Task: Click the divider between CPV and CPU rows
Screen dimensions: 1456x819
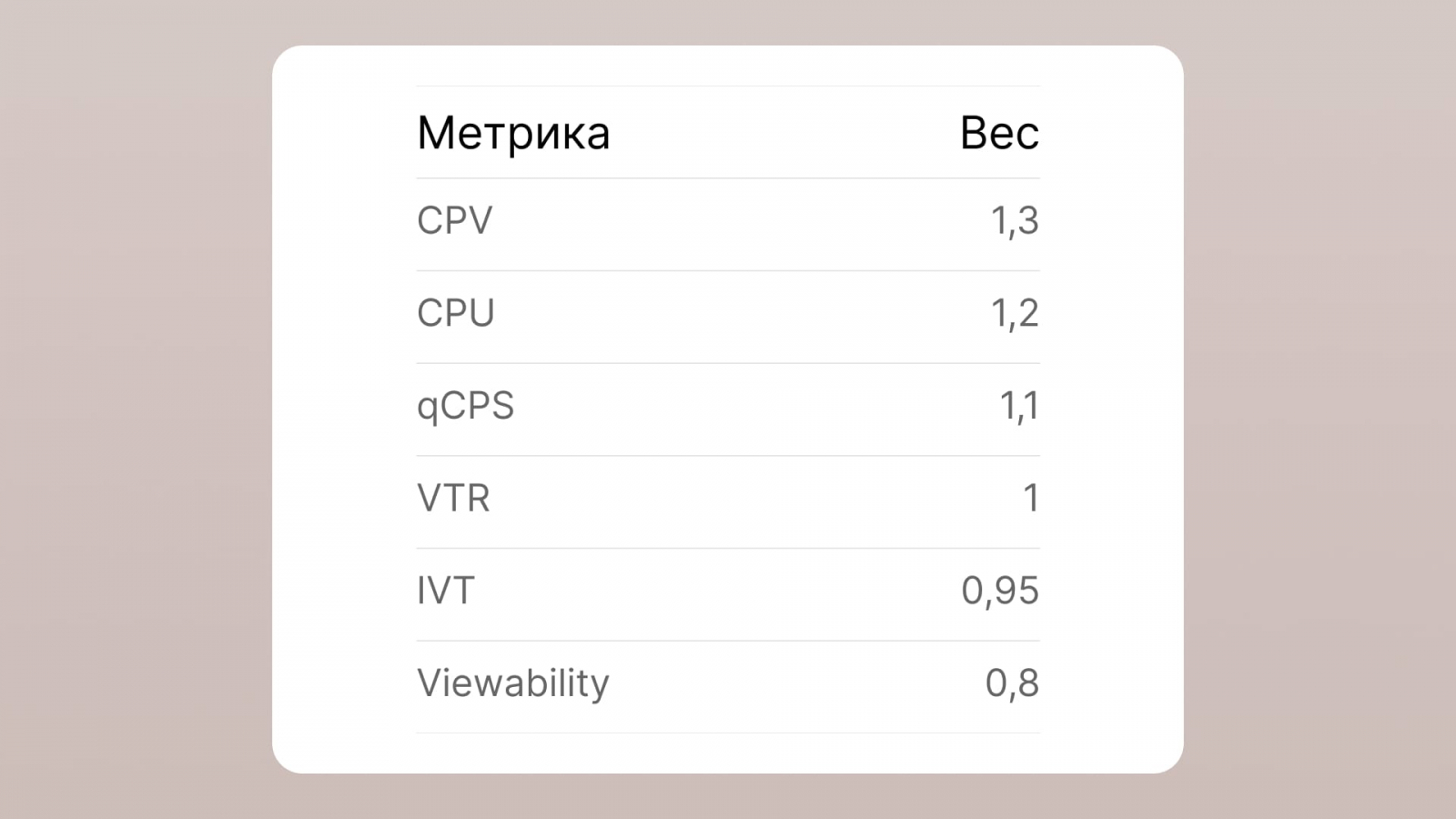Action: click(x=728, y=270)
